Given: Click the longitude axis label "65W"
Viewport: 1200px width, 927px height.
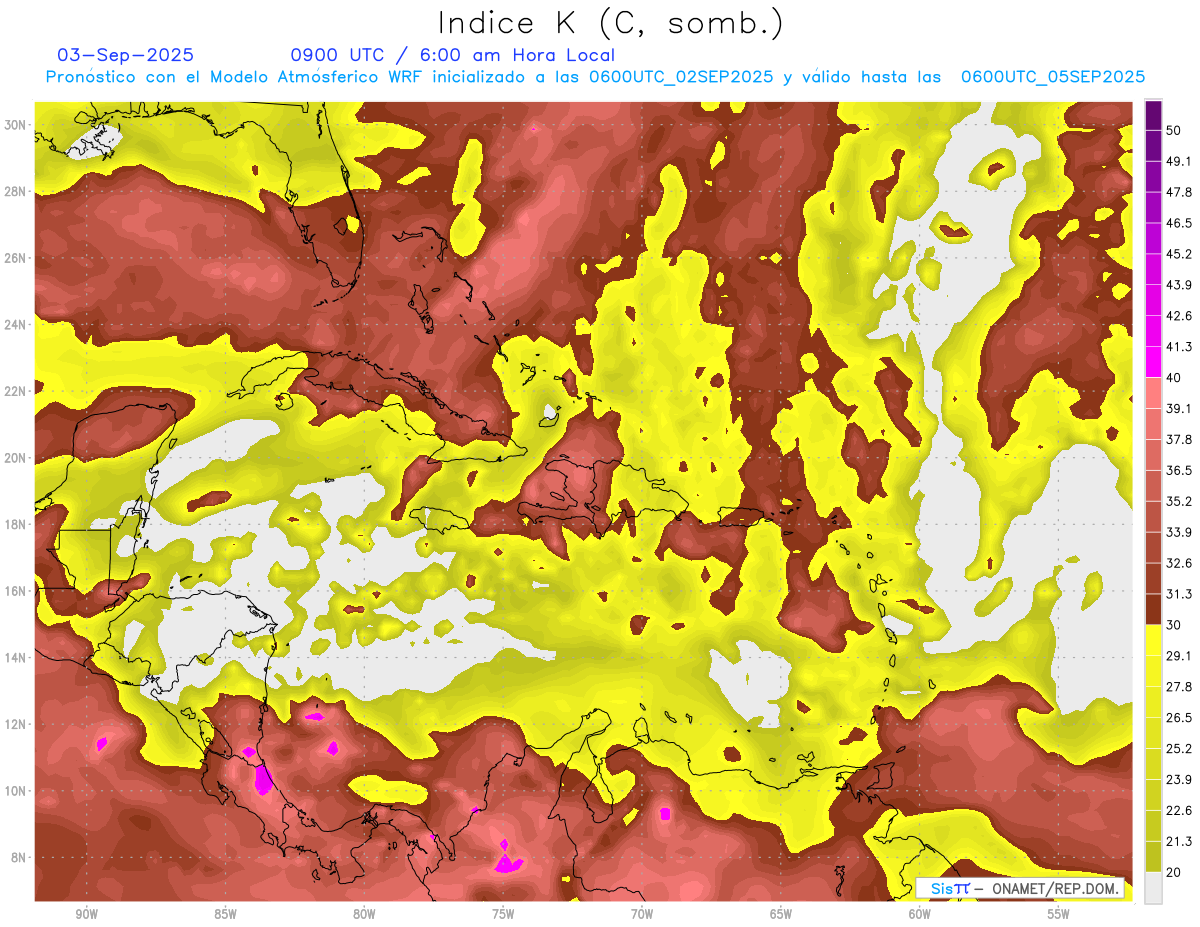Looking at the screenshot, I should point(781,914).
